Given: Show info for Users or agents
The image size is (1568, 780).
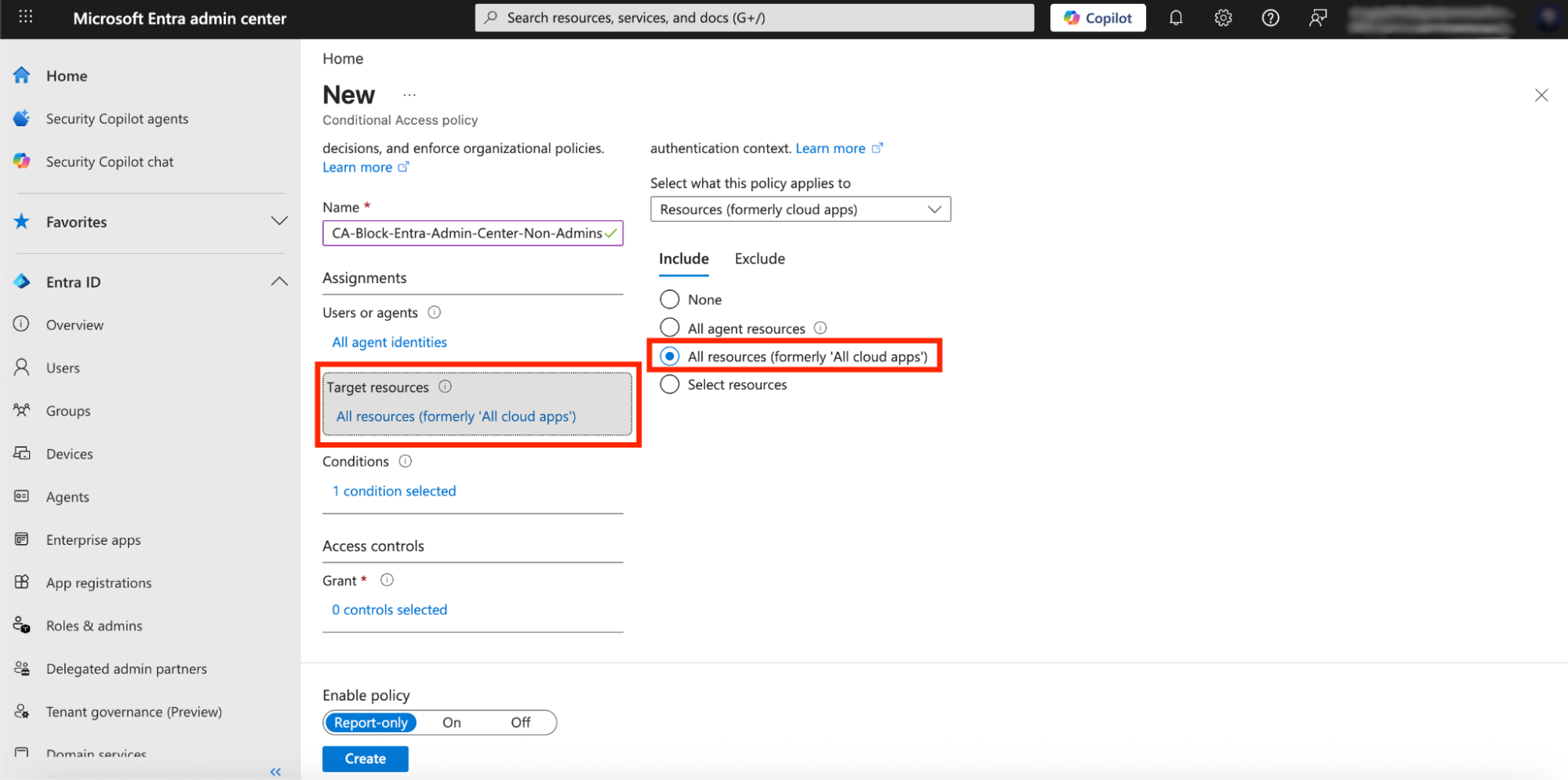Looking at the screenshot, I should click(x=435, y=312).
